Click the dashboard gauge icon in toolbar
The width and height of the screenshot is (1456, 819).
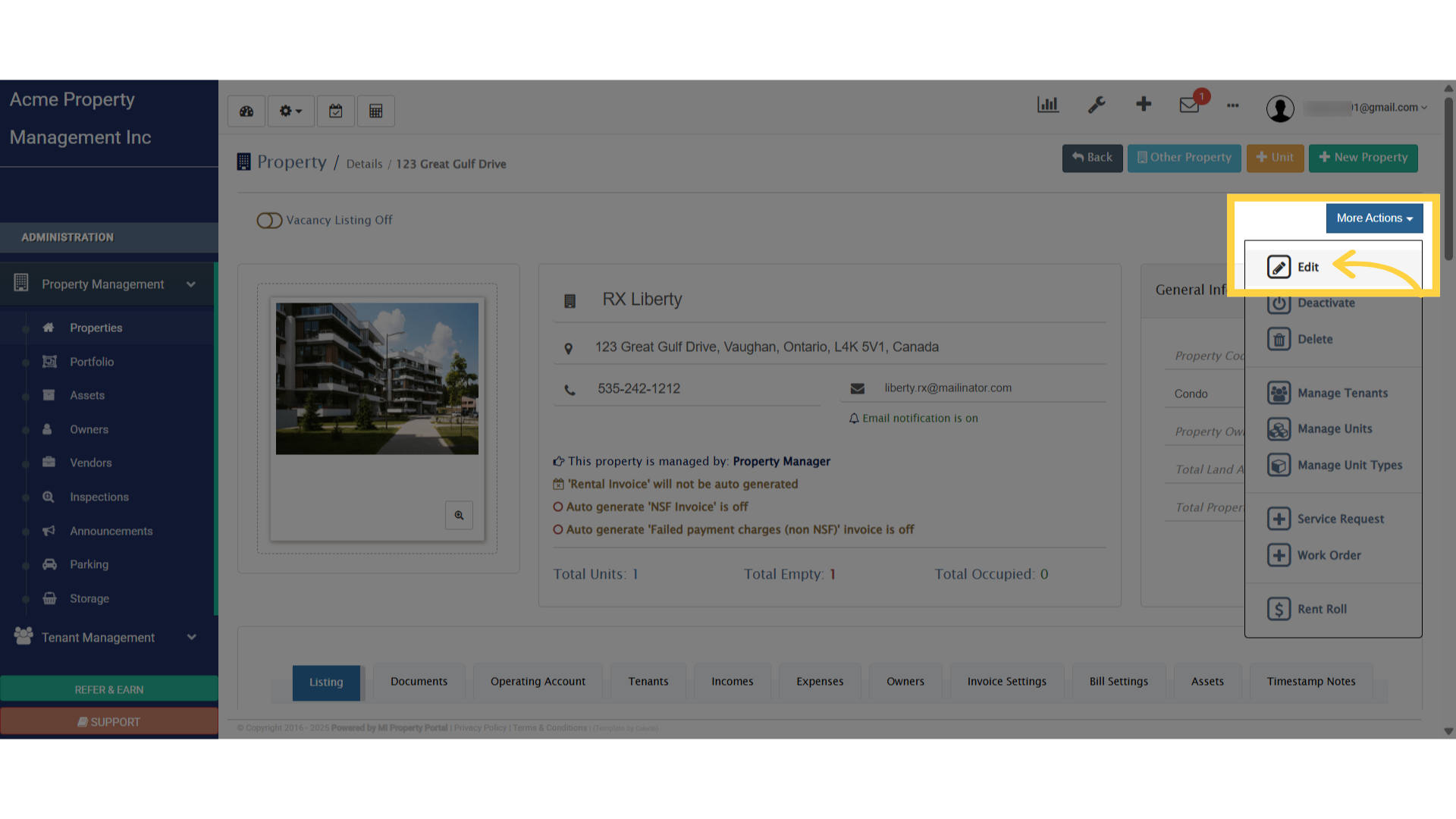[246, 111]
